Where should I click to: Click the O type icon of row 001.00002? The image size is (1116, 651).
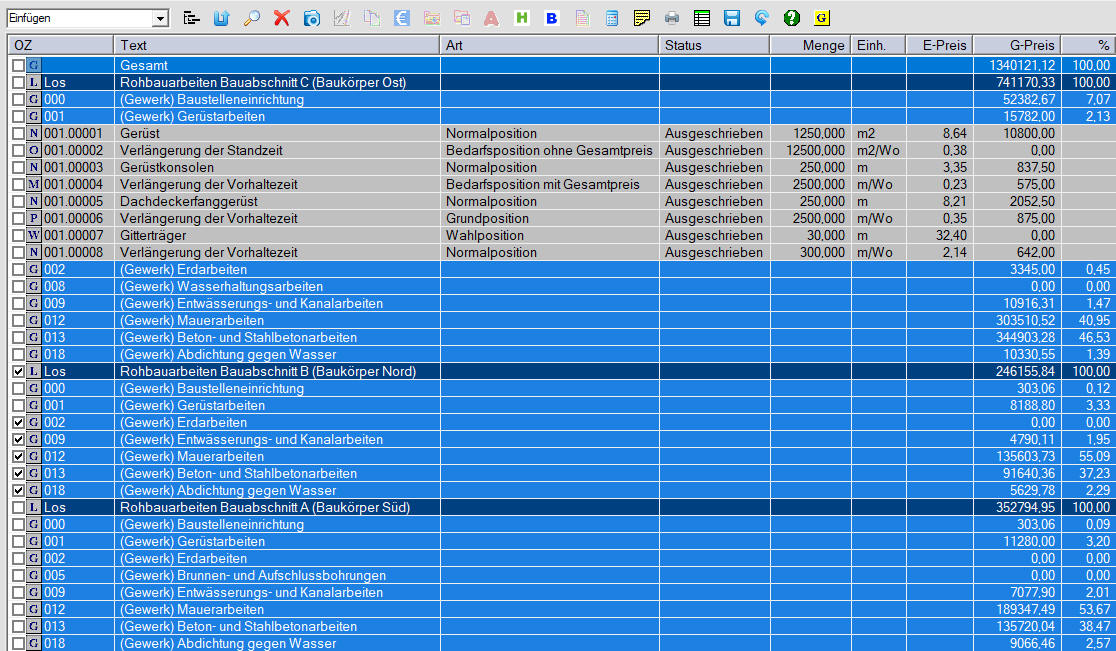click(33, 151)
